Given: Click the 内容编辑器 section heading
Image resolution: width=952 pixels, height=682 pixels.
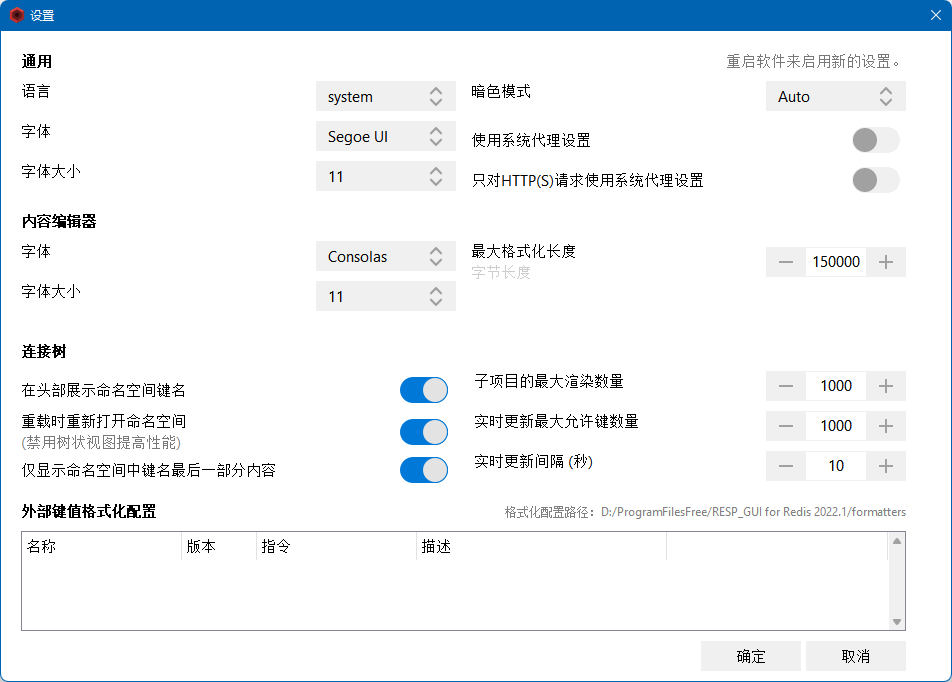Looking at the screenshot, I should pyautogui.click(x=59, y=221).
